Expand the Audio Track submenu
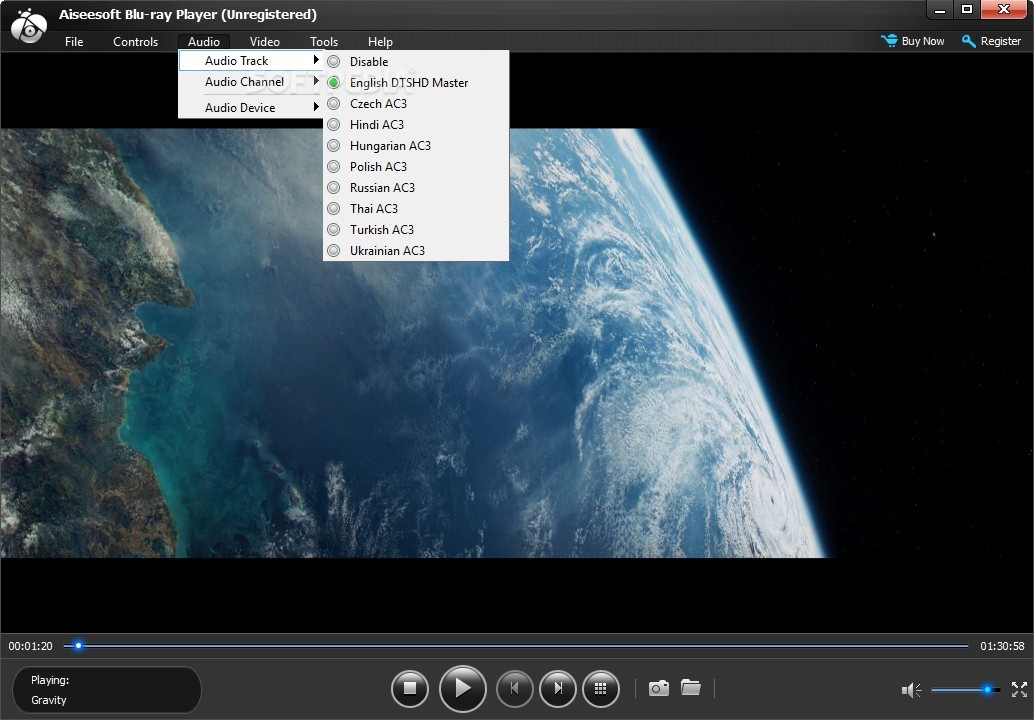 [x=251, y=61]
